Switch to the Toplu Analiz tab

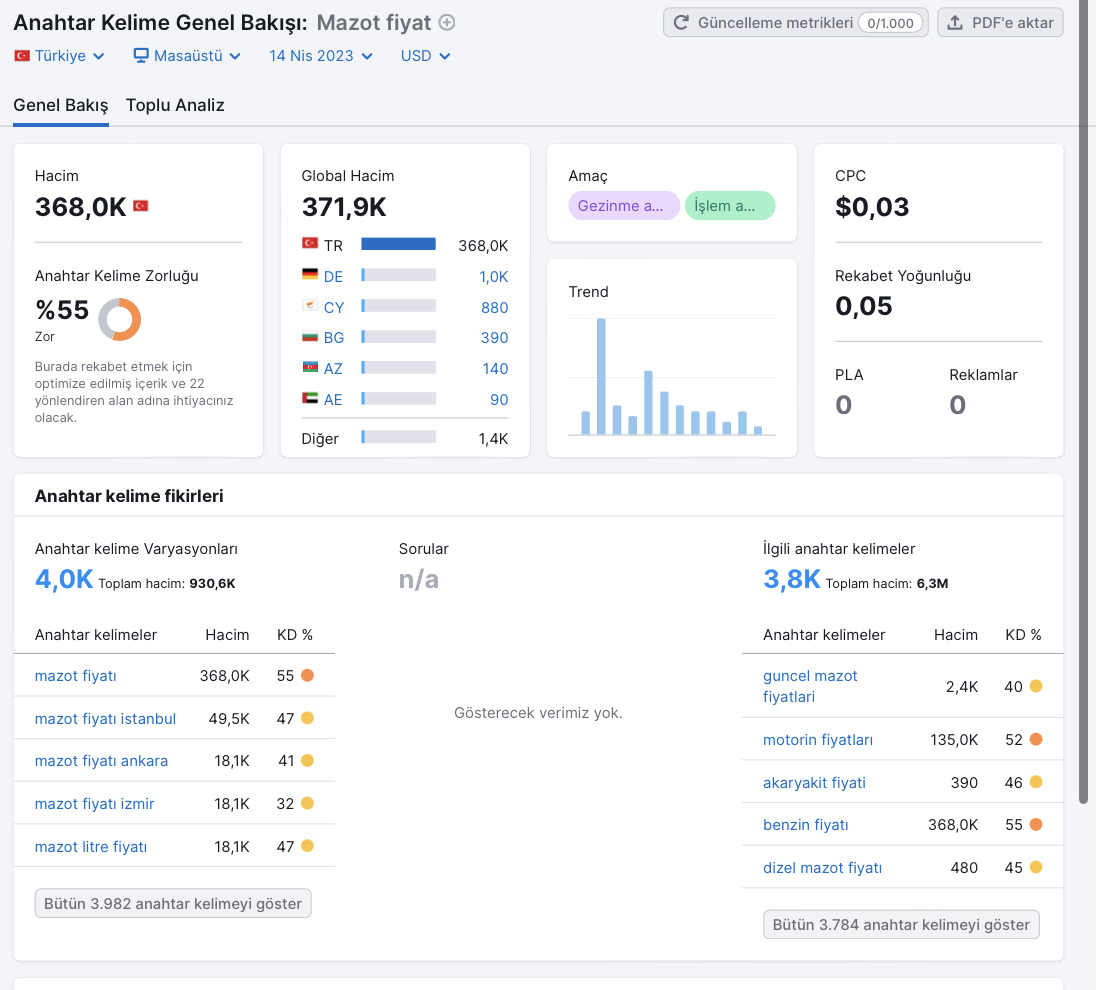[175, 105]
